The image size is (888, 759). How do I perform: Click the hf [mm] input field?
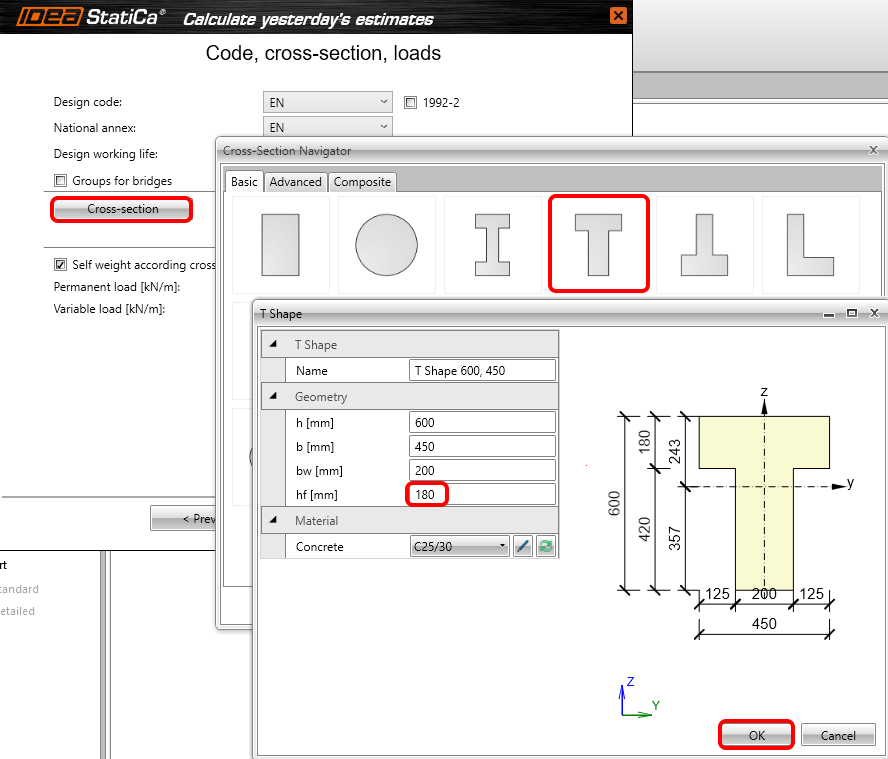pos(482,494)
